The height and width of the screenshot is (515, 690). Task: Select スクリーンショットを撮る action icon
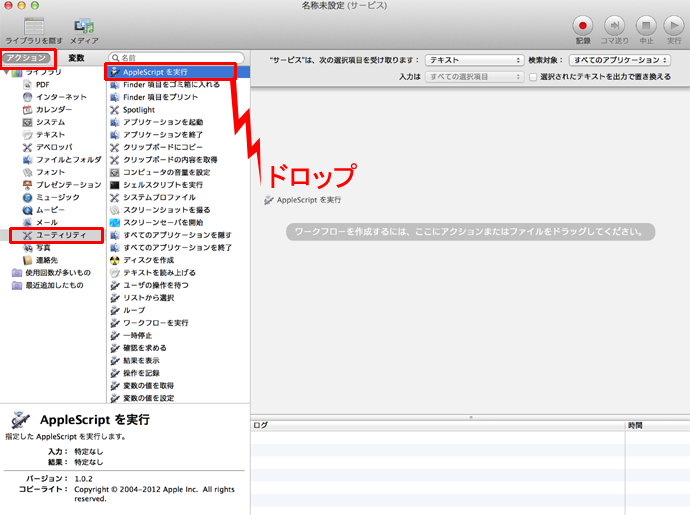(x=114, y=210)
